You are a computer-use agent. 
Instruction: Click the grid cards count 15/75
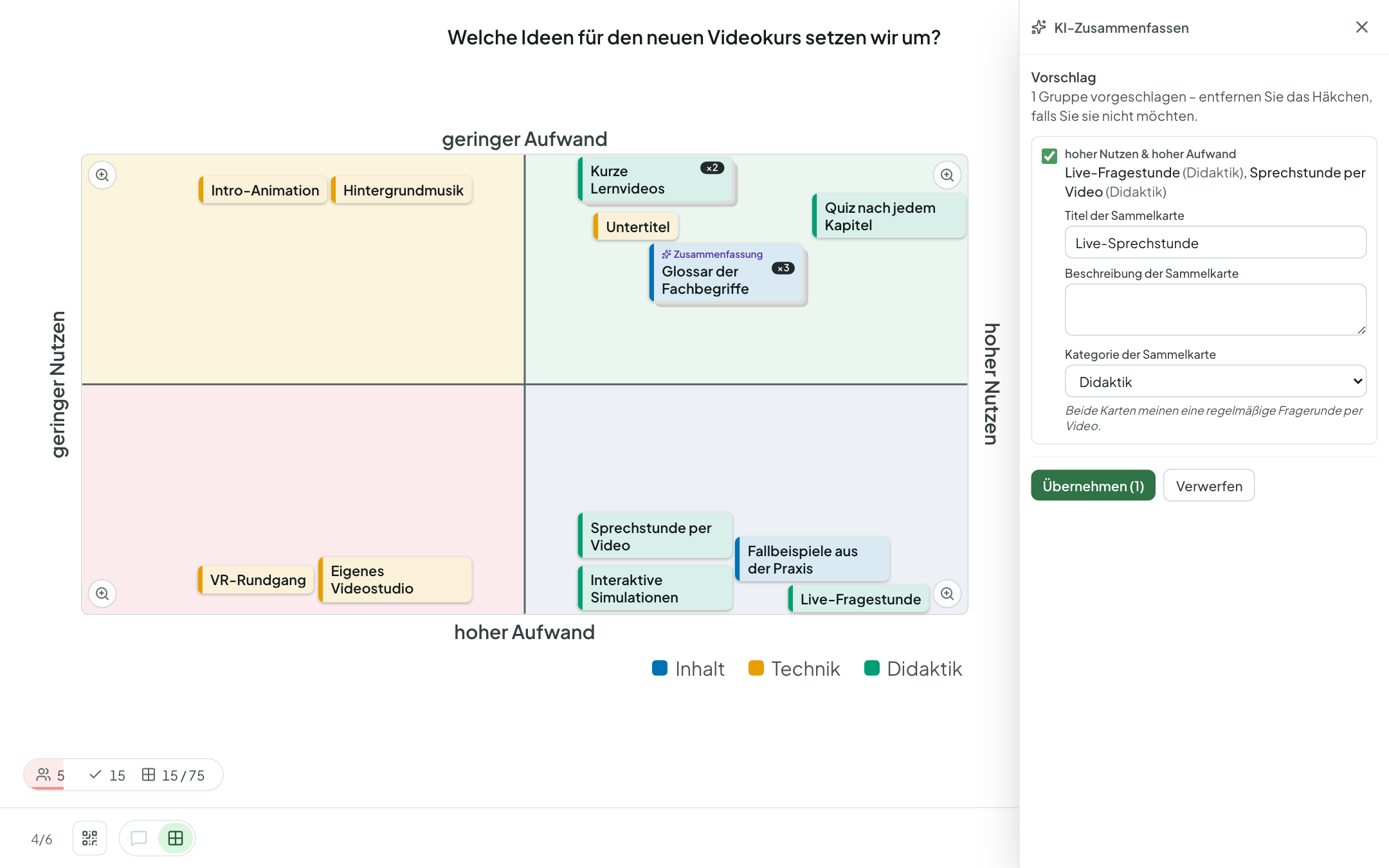(174, 775)
